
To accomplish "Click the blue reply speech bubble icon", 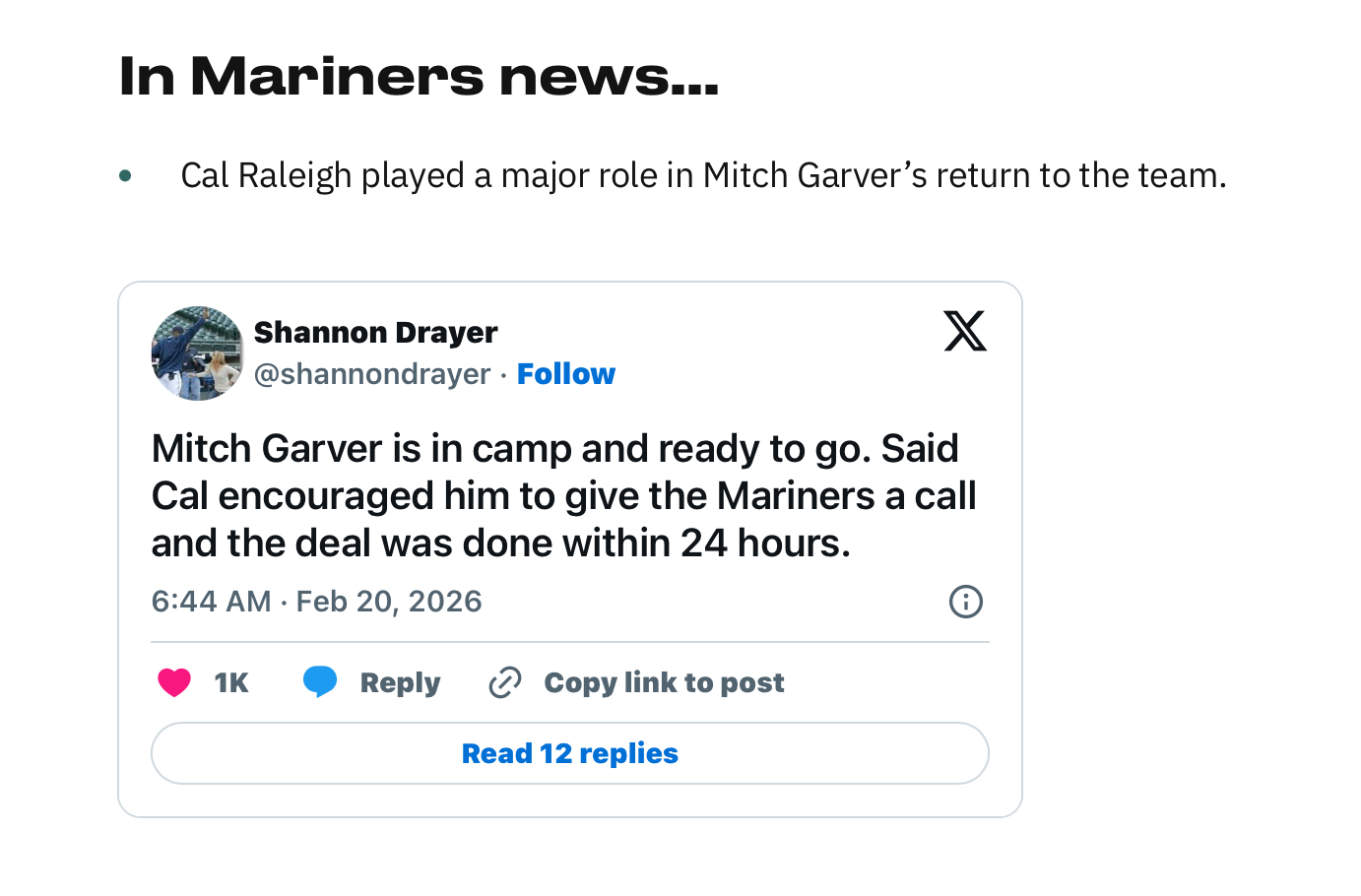I will (320, 681).
